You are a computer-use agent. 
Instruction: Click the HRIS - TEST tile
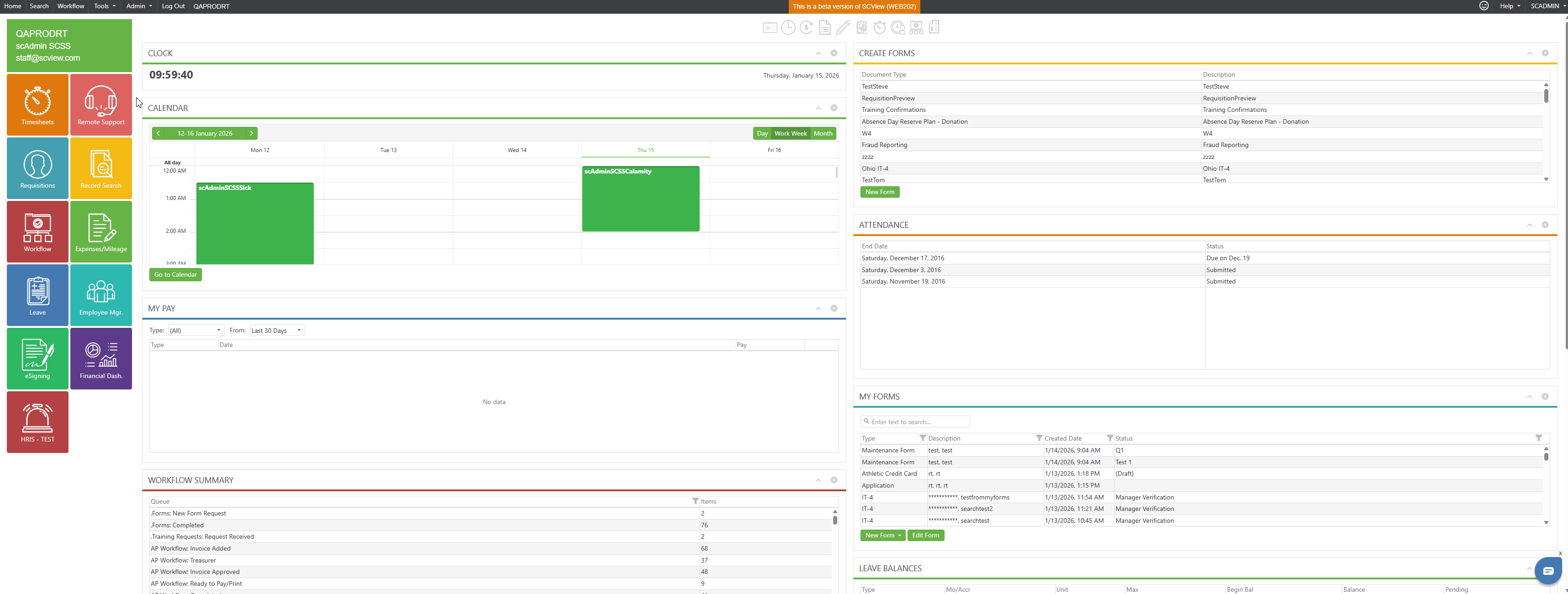pos(38,422)
